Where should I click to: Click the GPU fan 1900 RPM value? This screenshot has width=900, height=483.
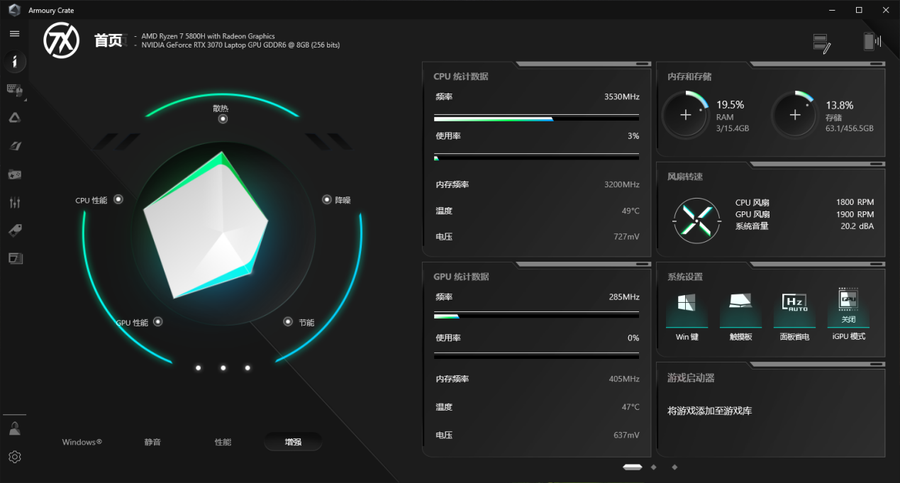click(855, 214)
